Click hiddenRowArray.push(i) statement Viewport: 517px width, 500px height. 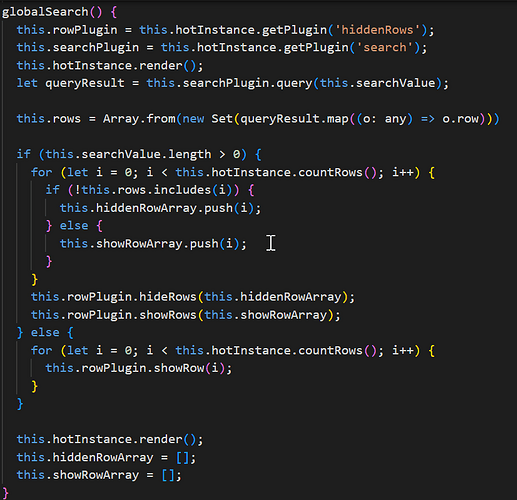point(160,208)
